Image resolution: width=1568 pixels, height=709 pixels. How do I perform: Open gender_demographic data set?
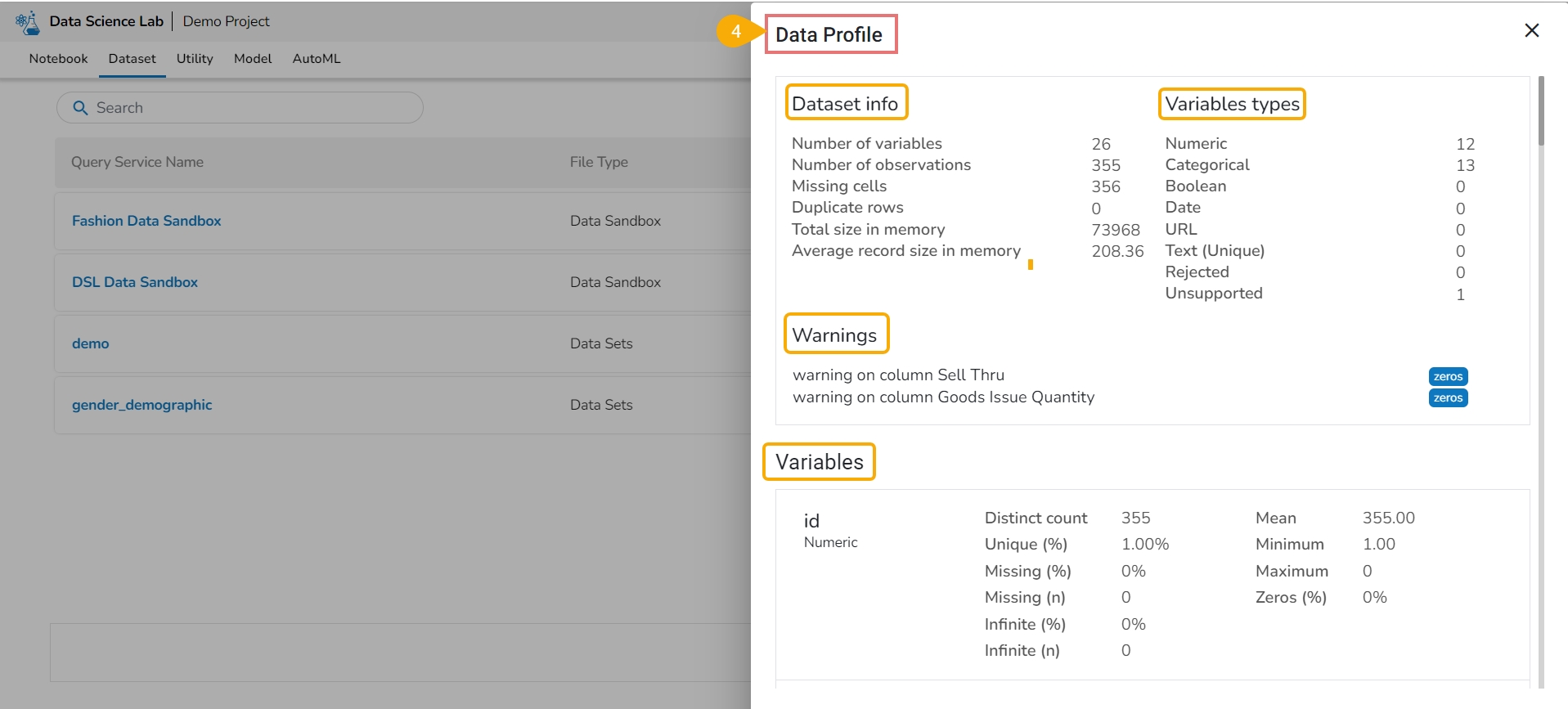[x=142, y=405]
